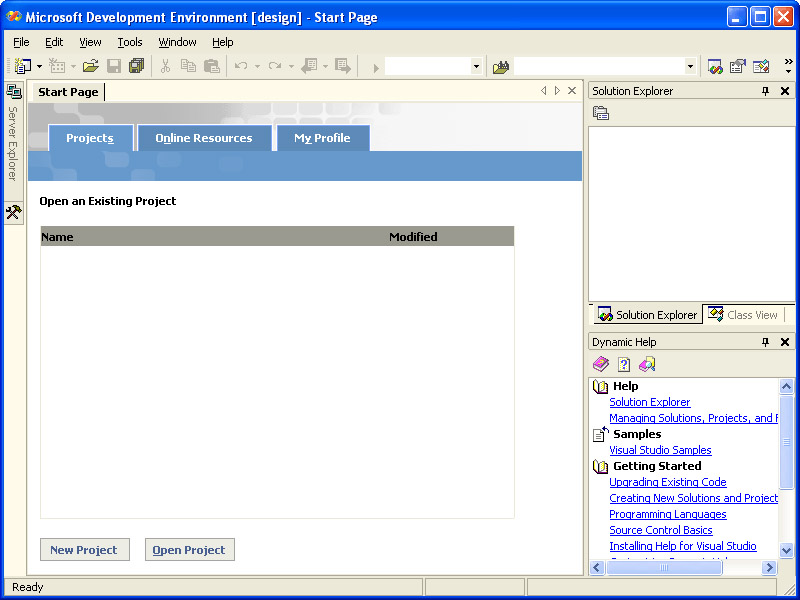This screenshot has height=600, width=800.
Task: Click the Dynamic Help Search icon
Action: point(647,365)
